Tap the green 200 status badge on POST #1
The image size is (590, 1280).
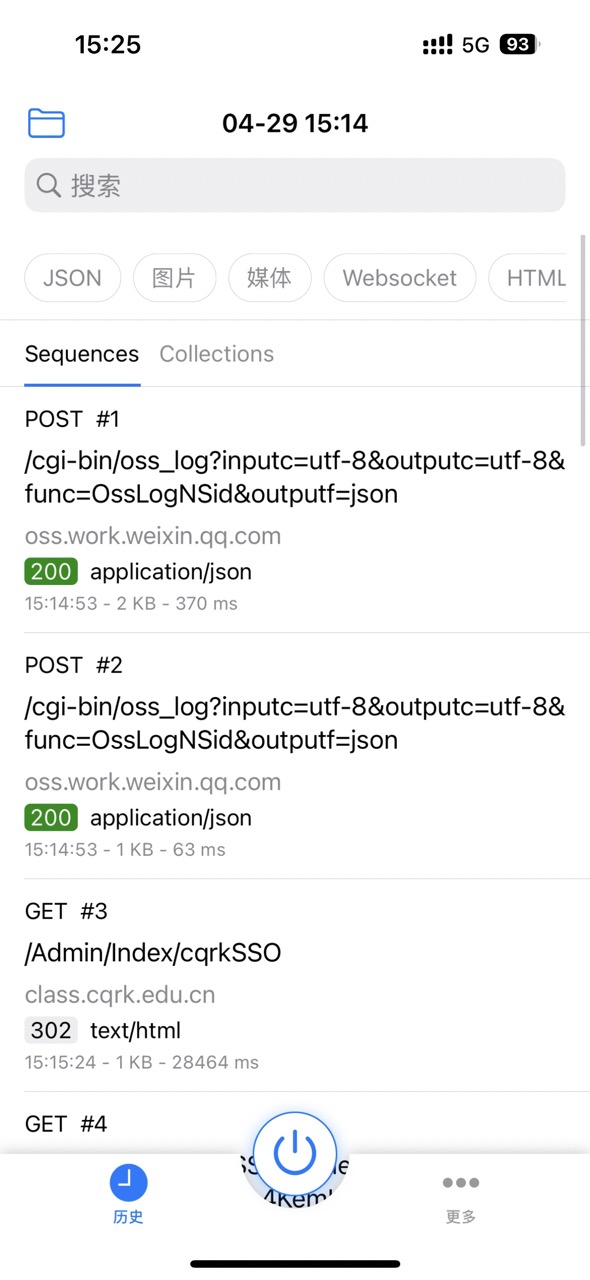(50, 571)
